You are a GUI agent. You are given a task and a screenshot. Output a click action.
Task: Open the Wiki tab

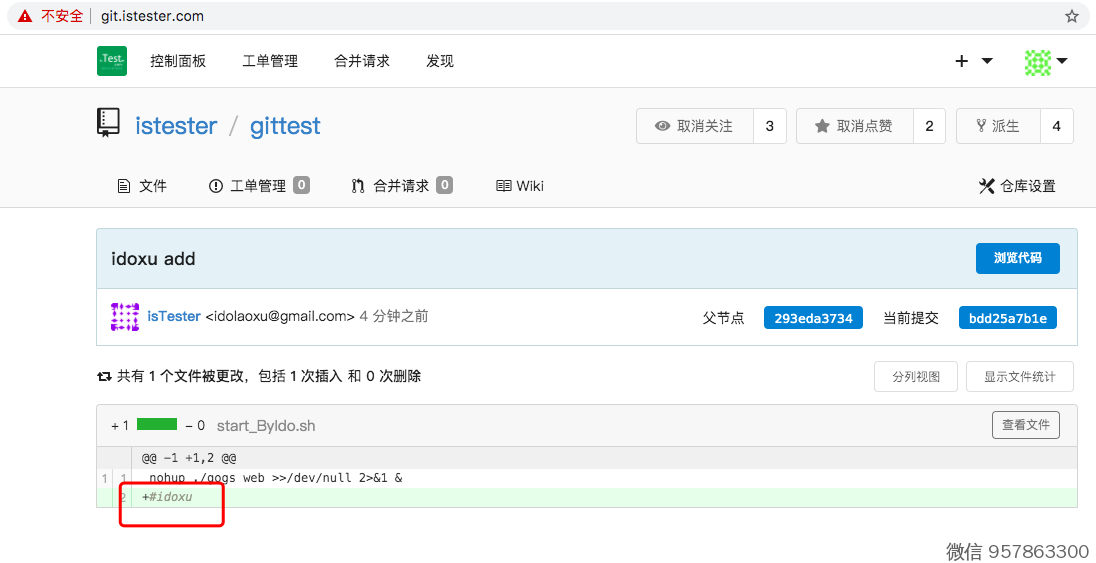[x=520, y=186]
